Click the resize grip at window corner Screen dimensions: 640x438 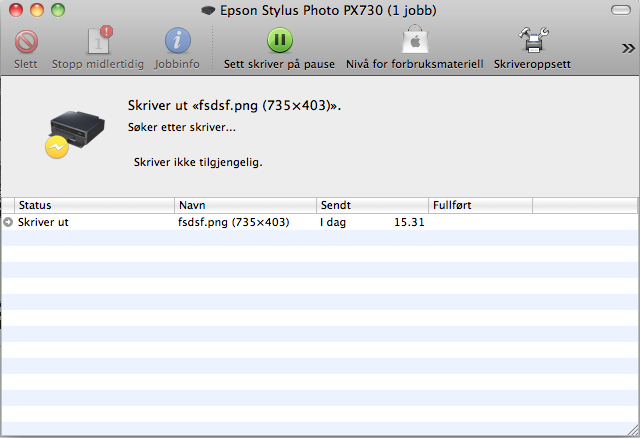click(x=633, y=430)
